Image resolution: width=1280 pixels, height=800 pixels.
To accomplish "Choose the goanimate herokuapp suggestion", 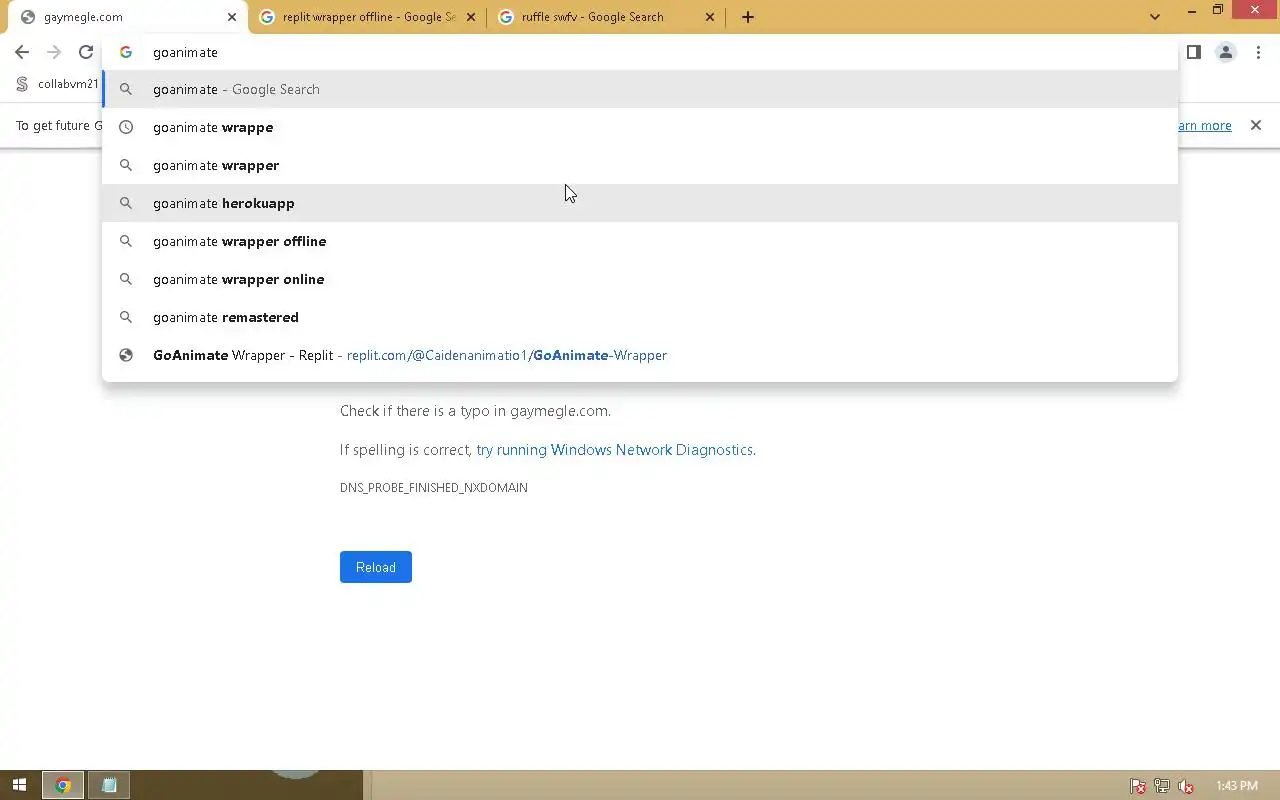I will pos(640,203).
